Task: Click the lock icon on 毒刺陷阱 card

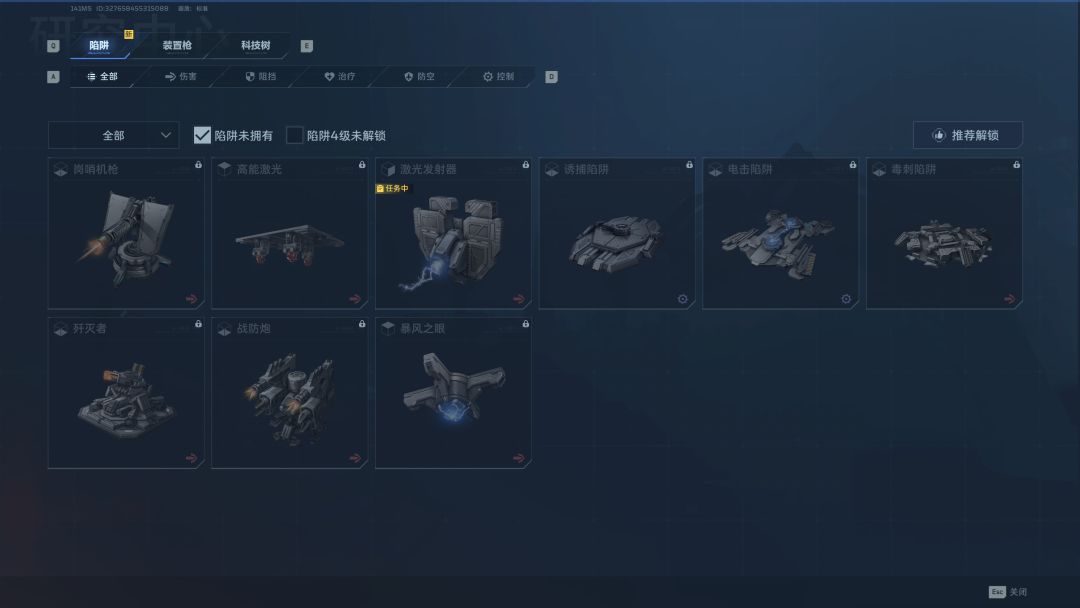Action: [1016, 165]
